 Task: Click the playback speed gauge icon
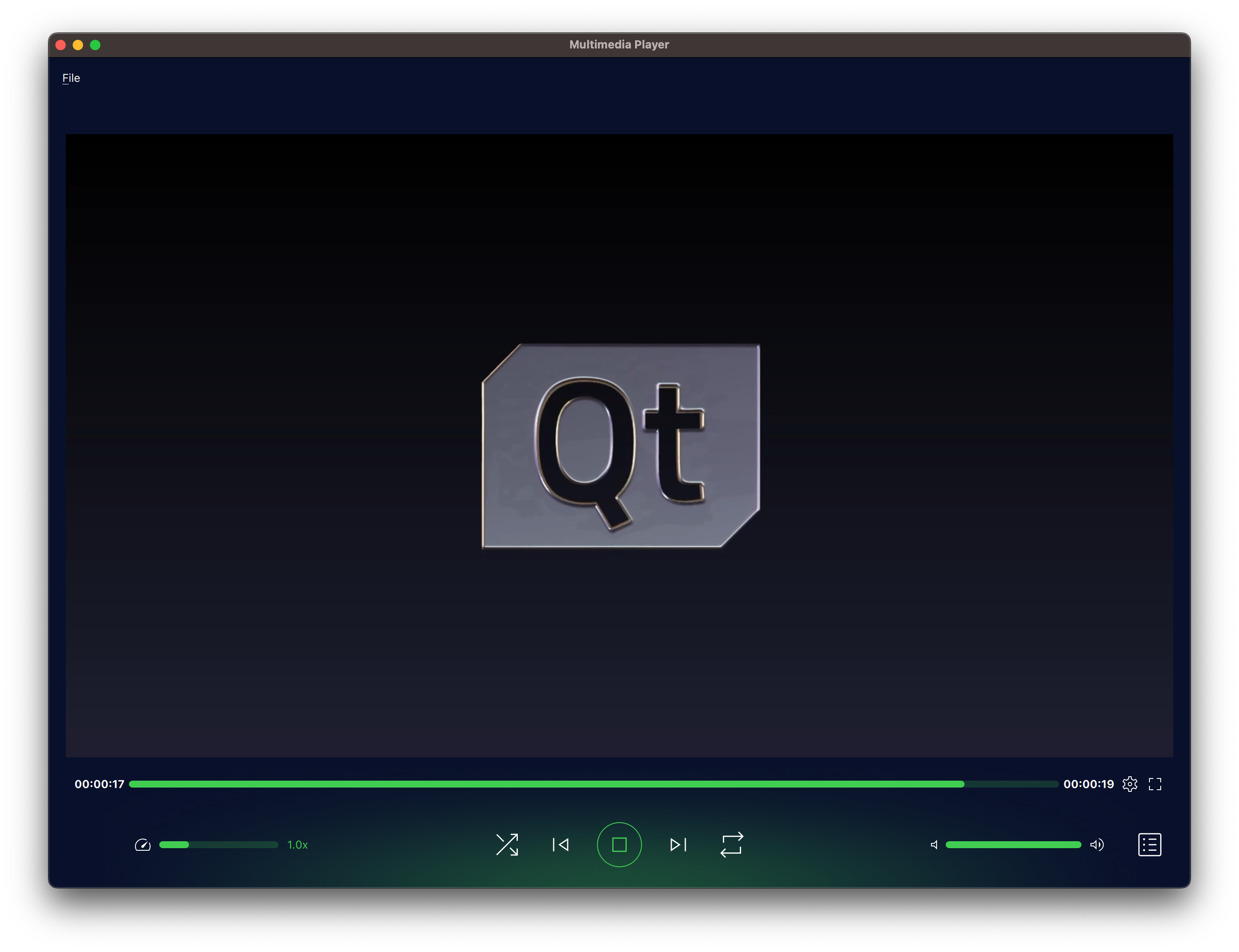(x=143, y=845)
